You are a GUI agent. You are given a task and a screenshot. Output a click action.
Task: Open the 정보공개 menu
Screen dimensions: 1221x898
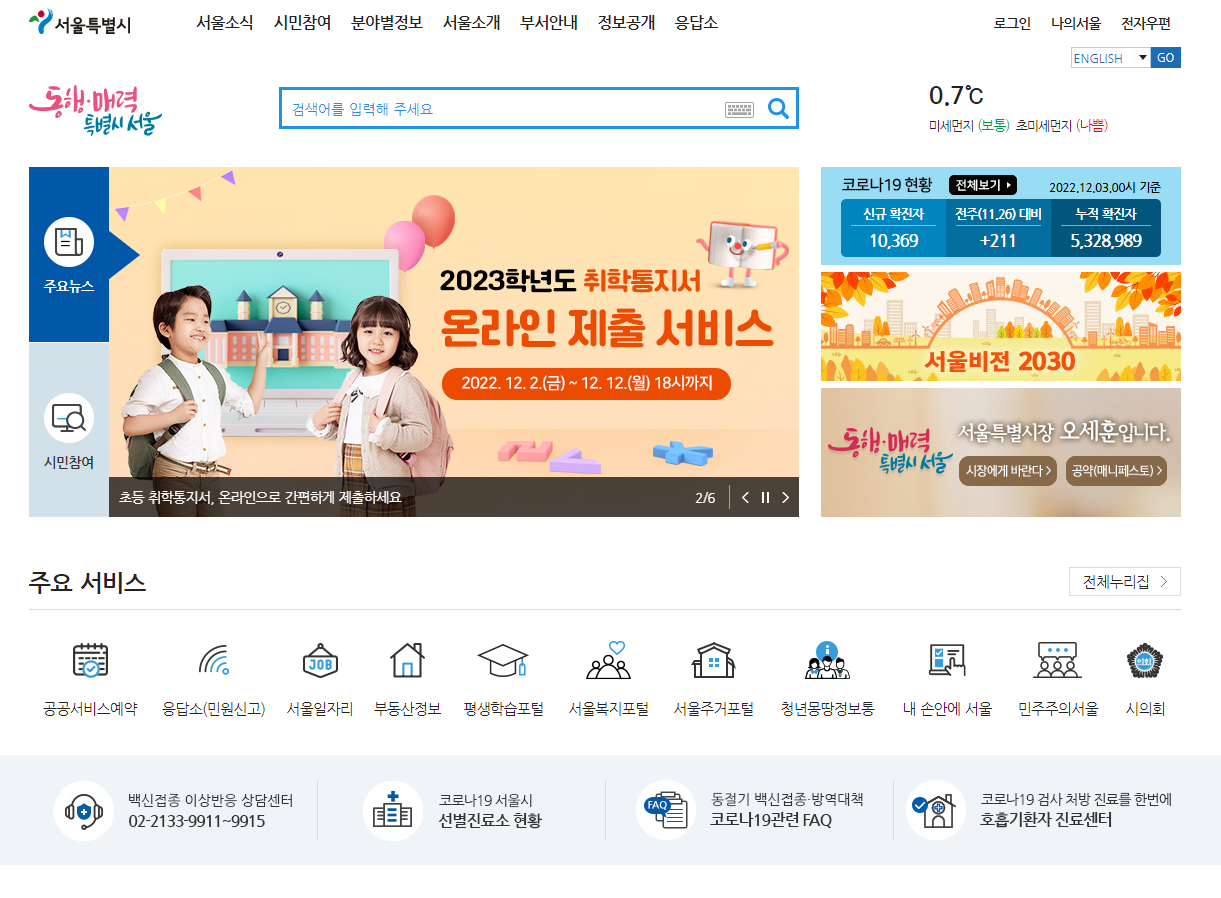click(x=626, y=23)
